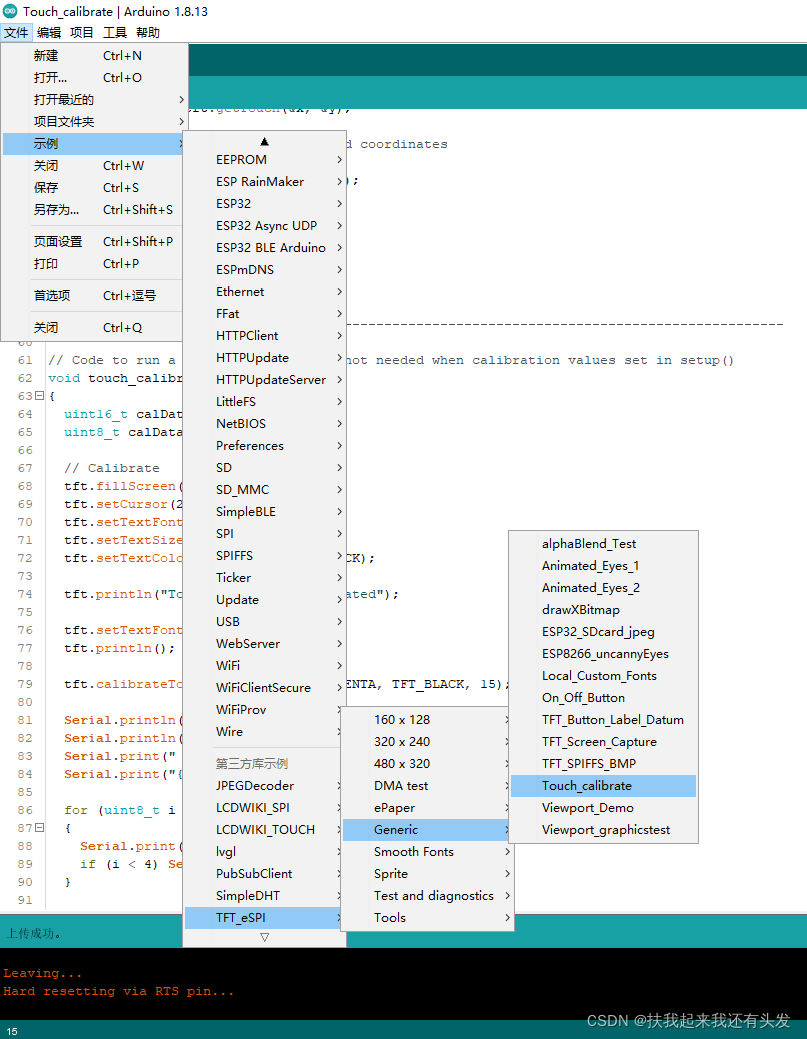Expand EEPROM examples
The width and height of the screenshot is (807, 1039).
(x=264, y=160)
